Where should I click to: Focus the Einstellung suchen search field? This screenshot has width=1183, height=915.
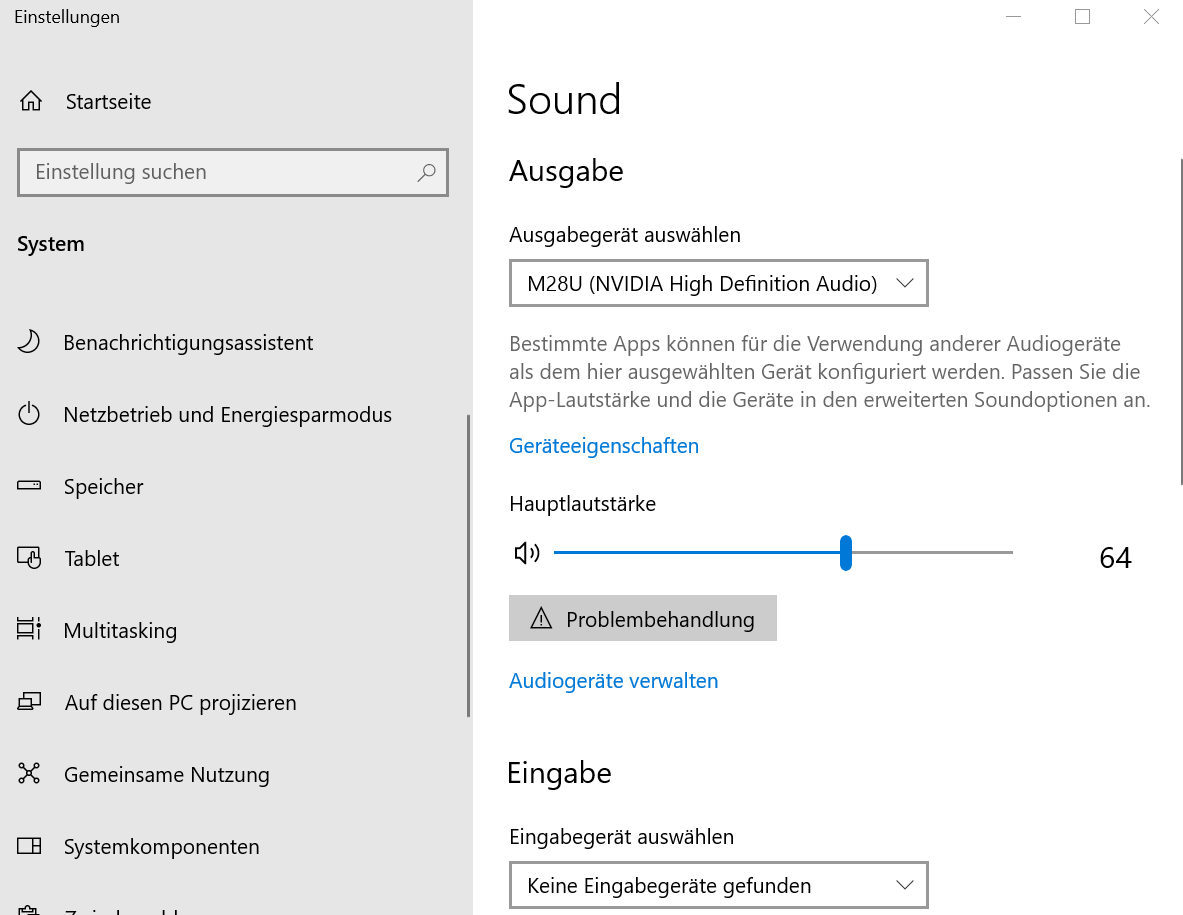coord(220,172)
